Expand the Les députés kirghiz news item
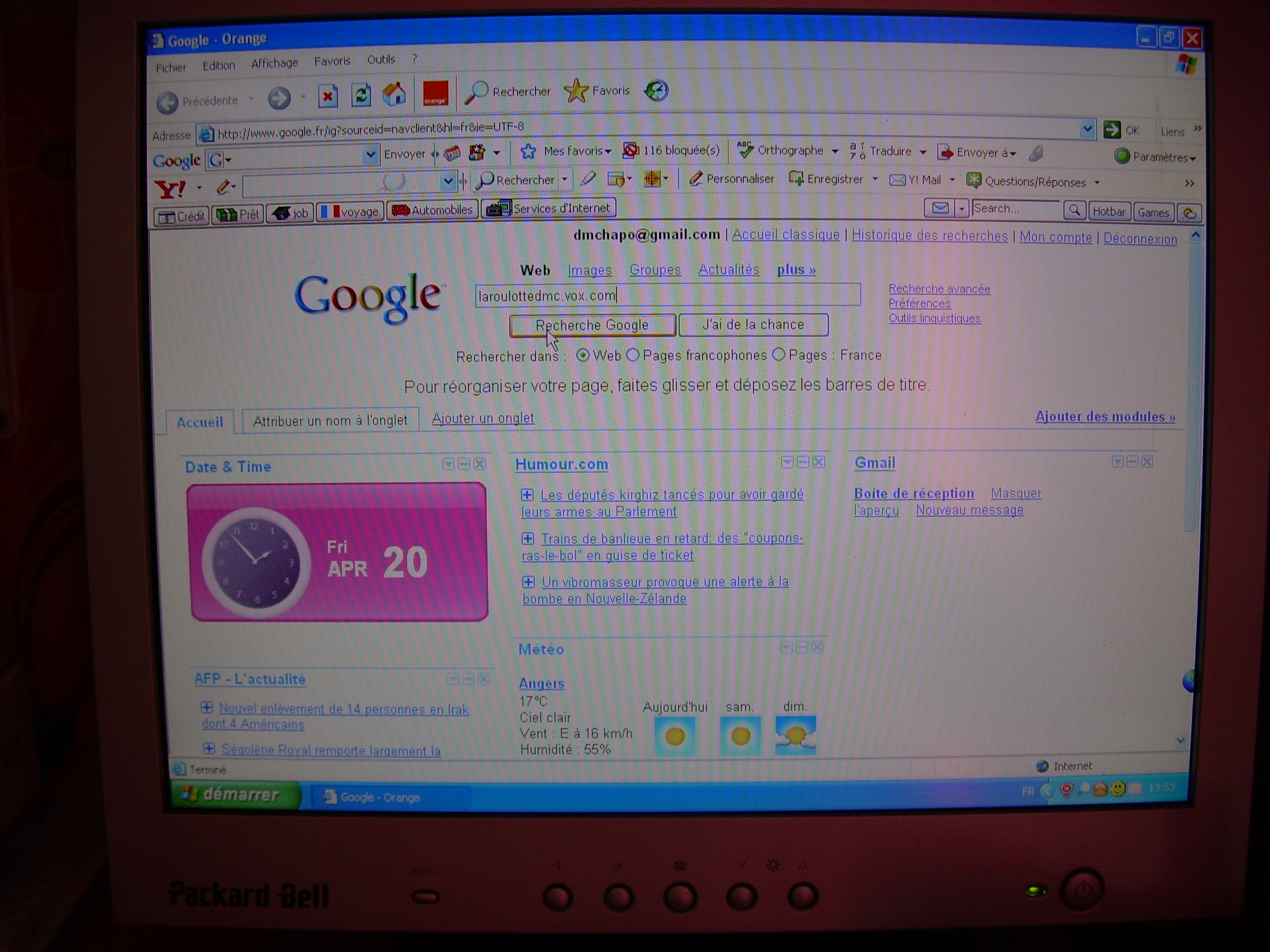 527,494
